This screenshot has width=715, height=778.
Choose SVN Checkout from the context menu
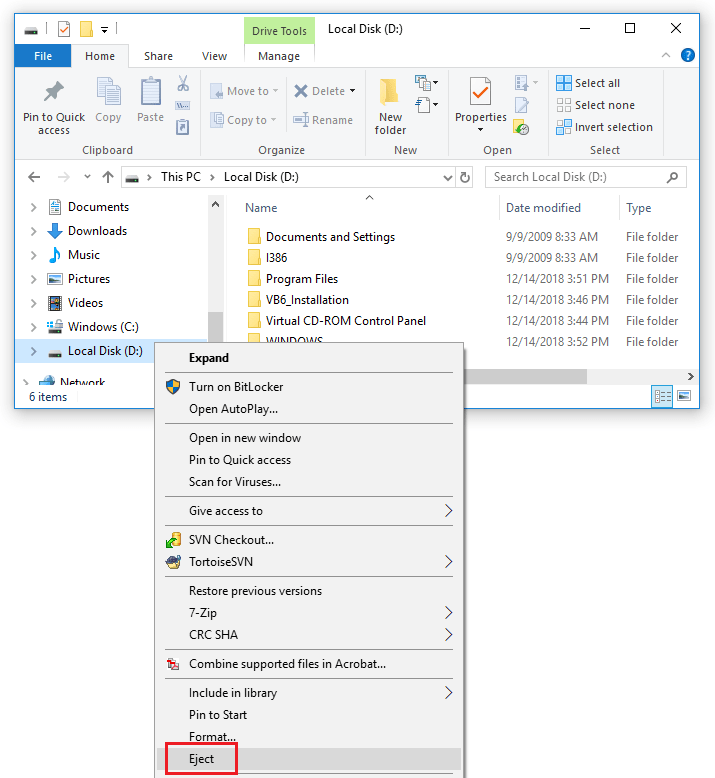pos(309,540)
